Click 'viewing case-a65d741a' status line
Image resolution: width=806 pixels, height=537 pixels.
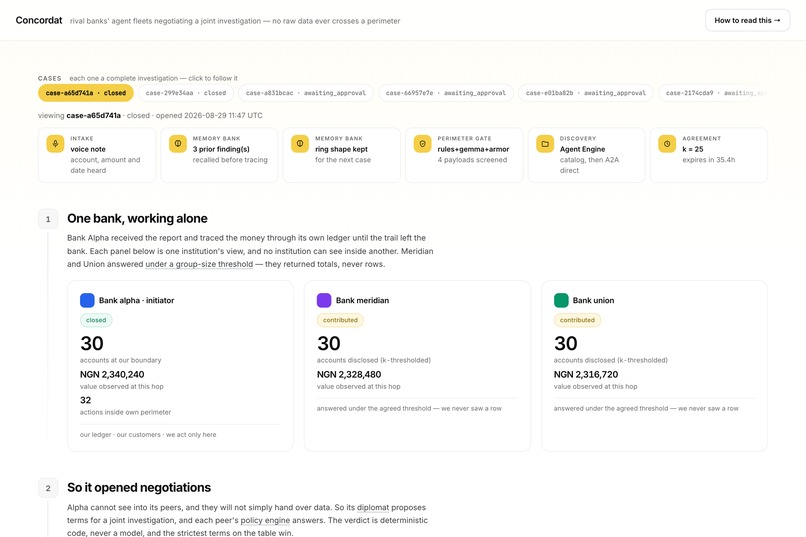tap(150, 116)
